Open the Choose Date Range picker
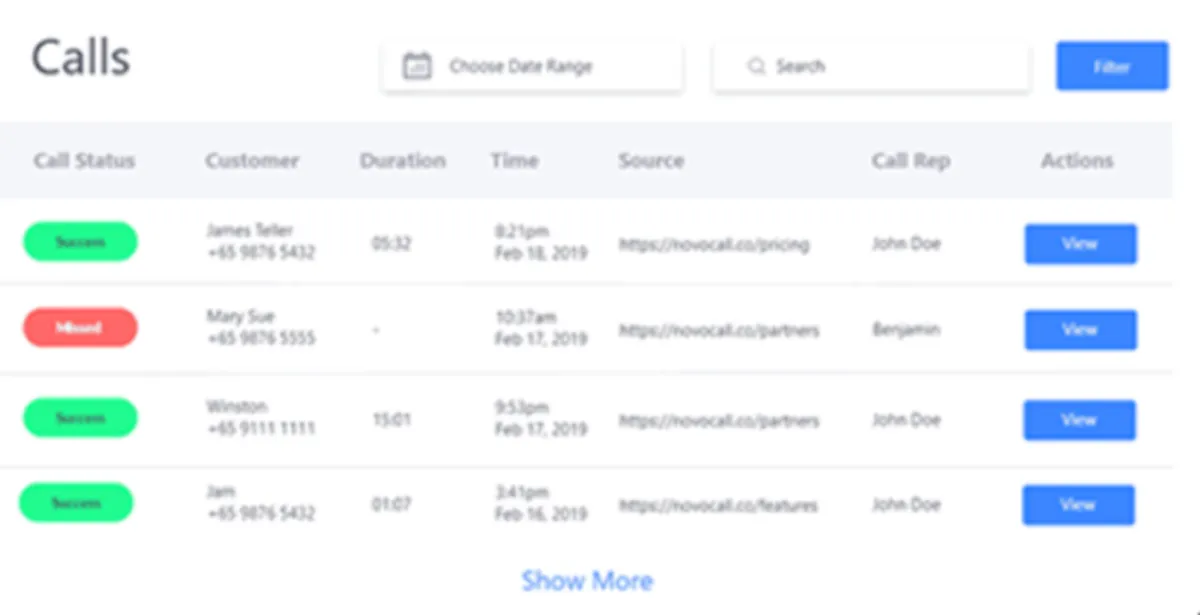 click(x=531, y=67)
